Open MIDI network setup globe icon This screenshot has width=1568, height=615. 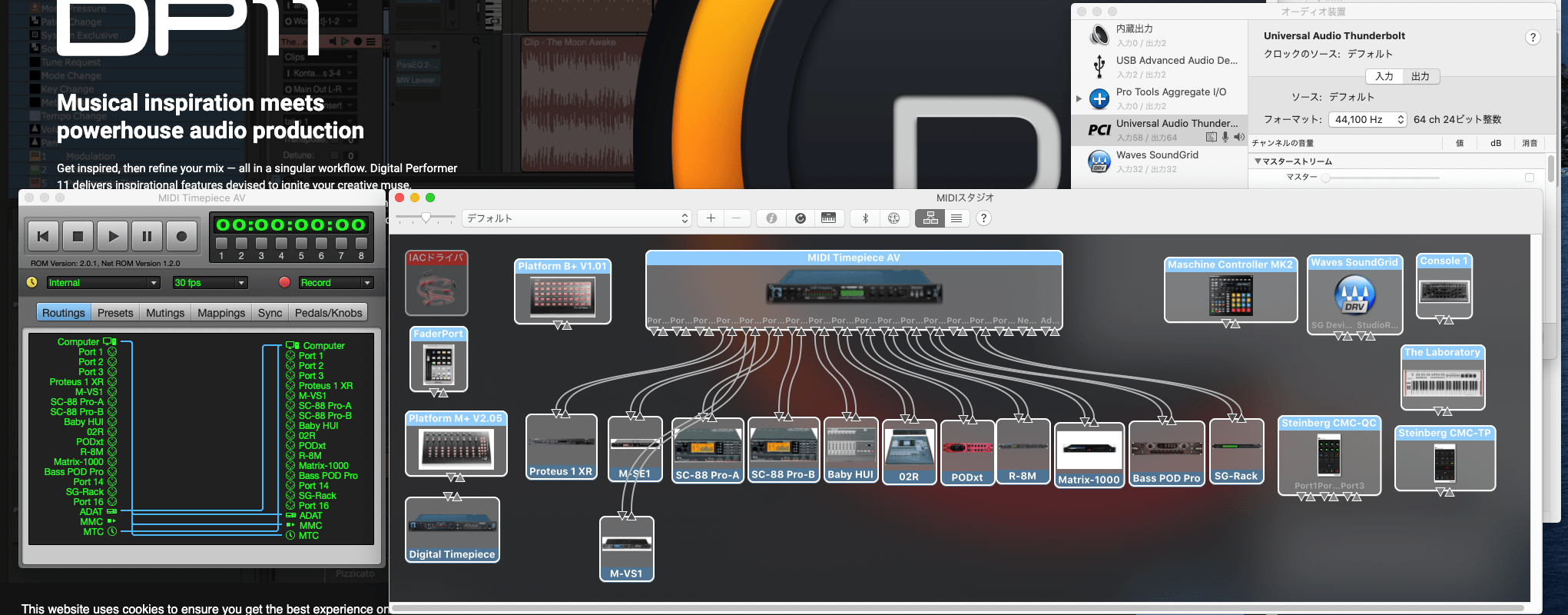(x=893, y=218)
